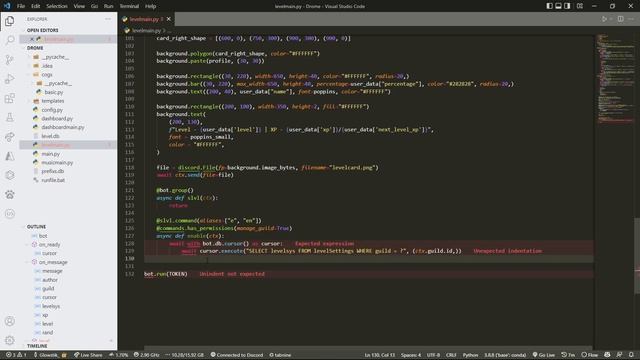Open the File menu
640x360 pixels.
click(x=21, y=6)
